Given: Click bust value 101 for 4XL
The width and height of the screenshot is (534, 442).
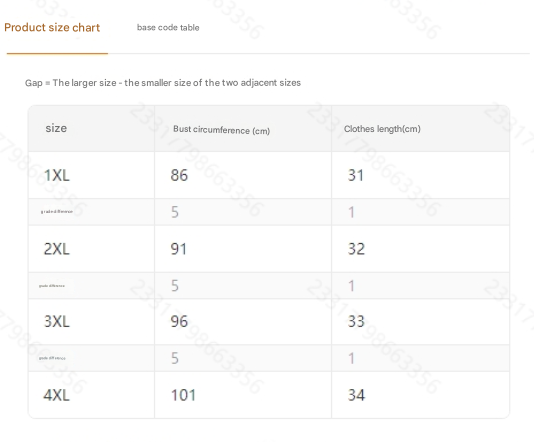Looking at the screenshot, I should [x=183, y=395].
